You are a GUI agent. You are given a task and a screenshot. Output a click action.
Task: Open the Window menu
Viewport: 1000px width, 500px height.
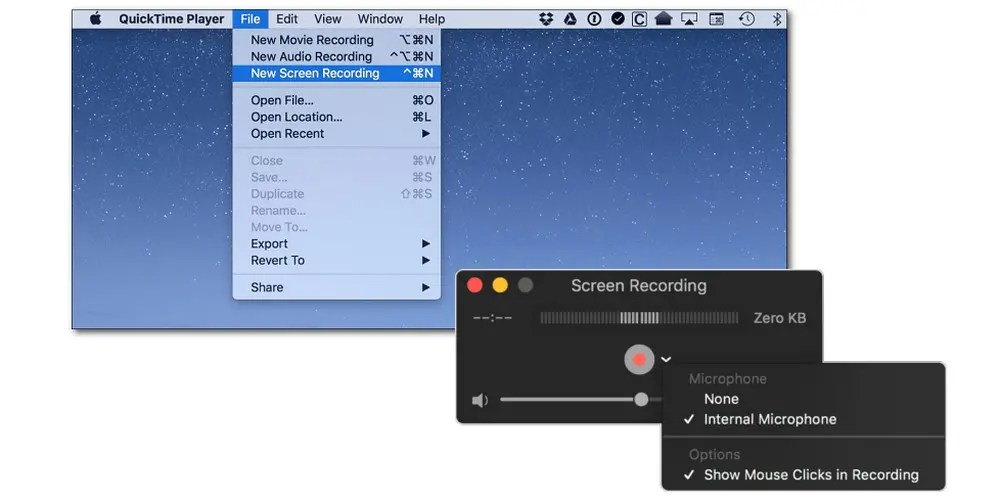(380, 19)
